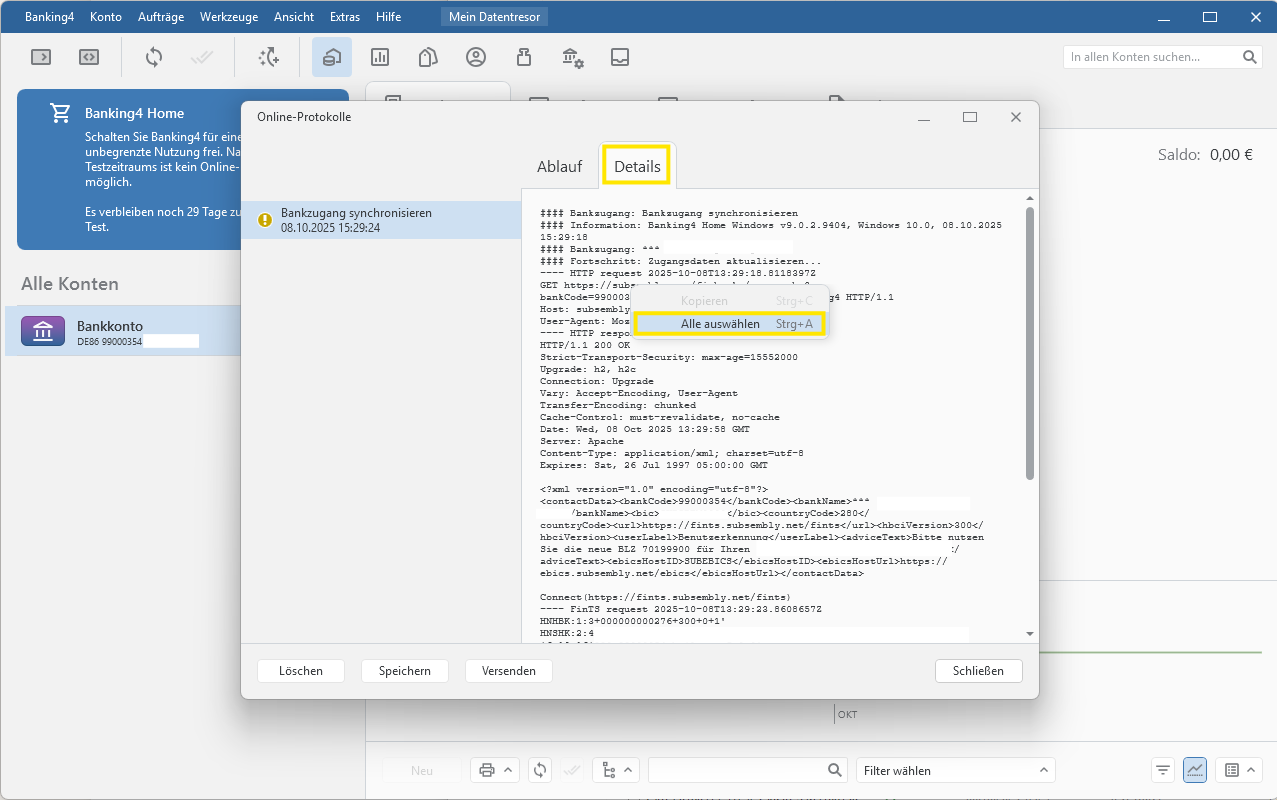Select the 'Bankzugang synchronisieren' protocol entry
This screenshot has height=800, width=1277.
tap(381, 220)
